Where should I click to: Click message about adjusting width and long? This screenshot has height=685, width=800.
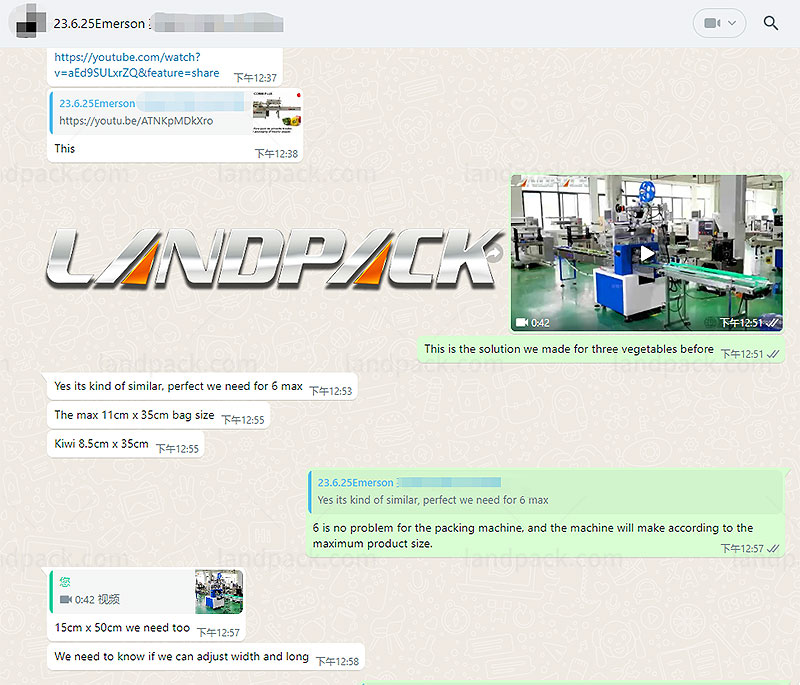[181, 657]
